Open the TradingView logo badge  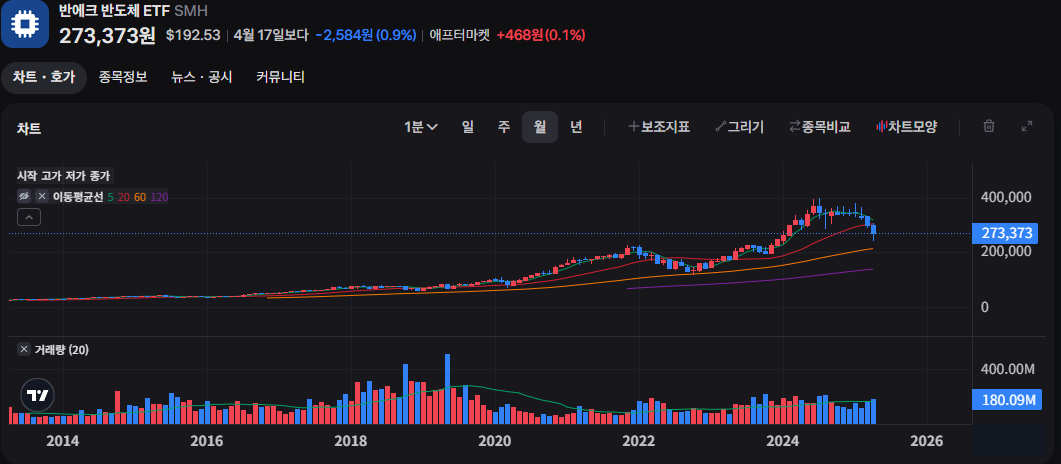pyautogui.click(x=37, y=396)
